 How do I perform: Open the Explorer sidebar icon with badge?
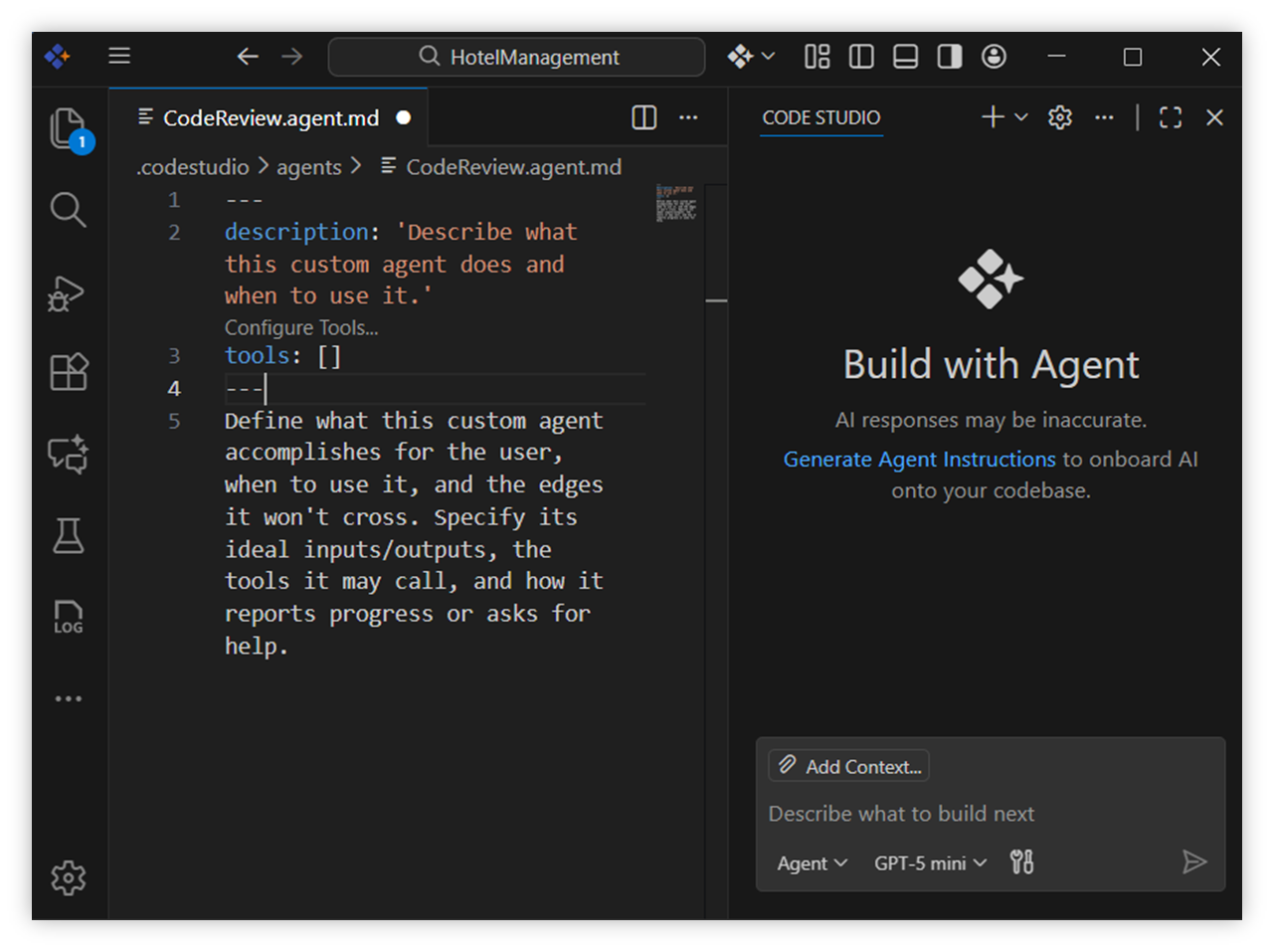coord(68,129)
